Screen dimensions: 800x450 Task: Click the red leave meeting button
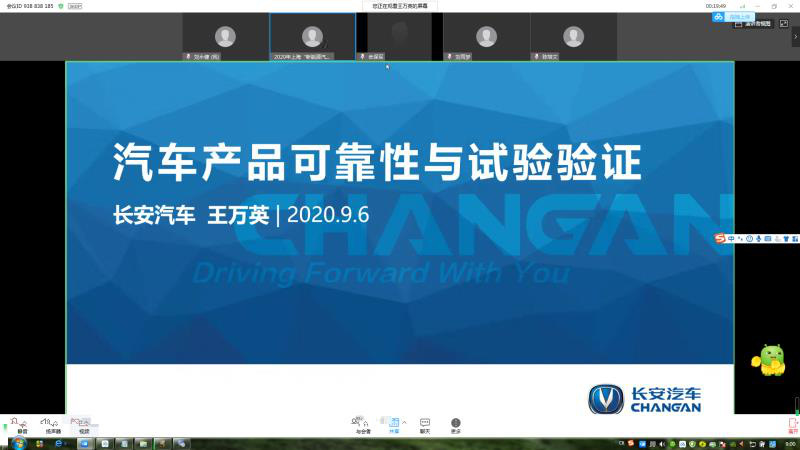pos(793,425)
